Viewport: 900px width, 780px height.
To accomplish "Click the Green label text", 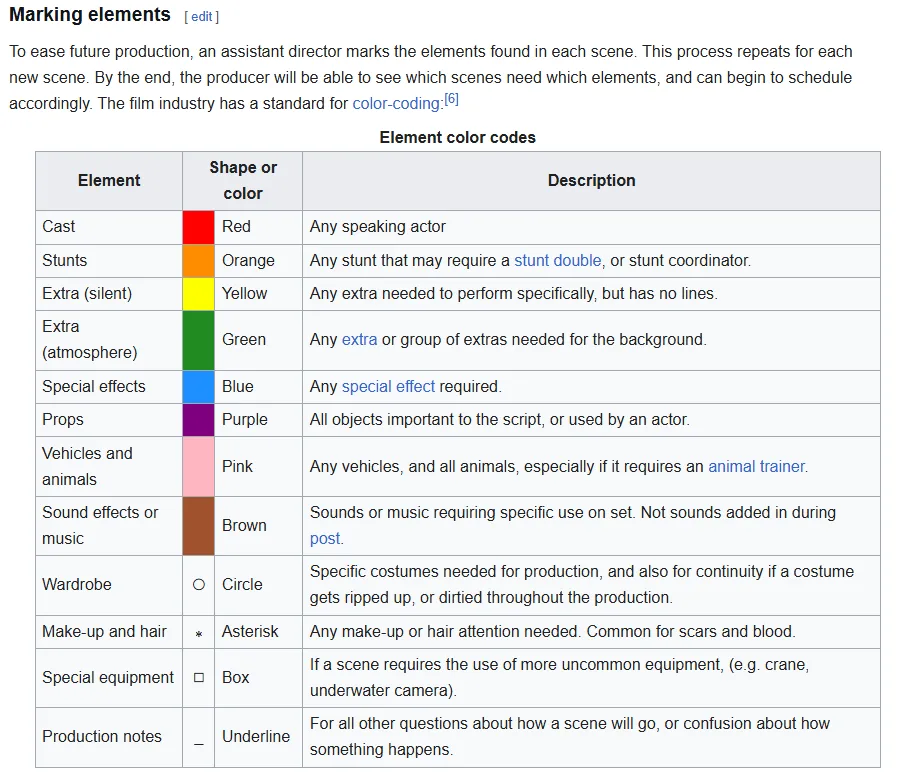I will click(x=244, y=340).
